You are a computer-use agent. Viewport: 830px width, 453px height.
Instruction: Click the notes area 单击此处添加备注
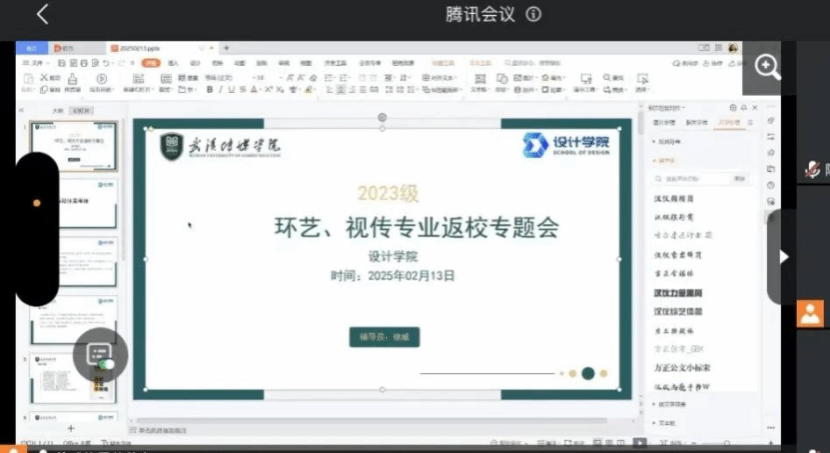click(162, 430)
